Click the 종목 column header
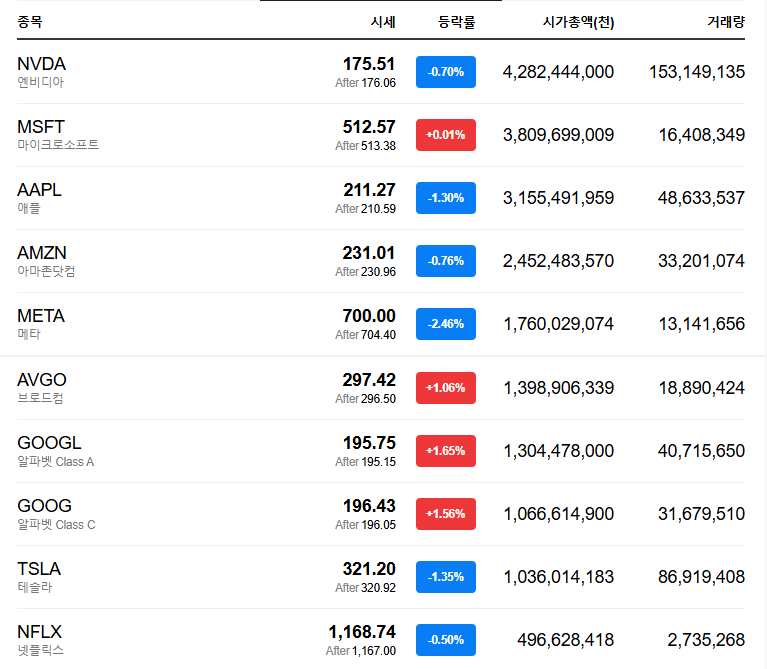Viewport: 767px width, 669px height. [x=29, y=22]
